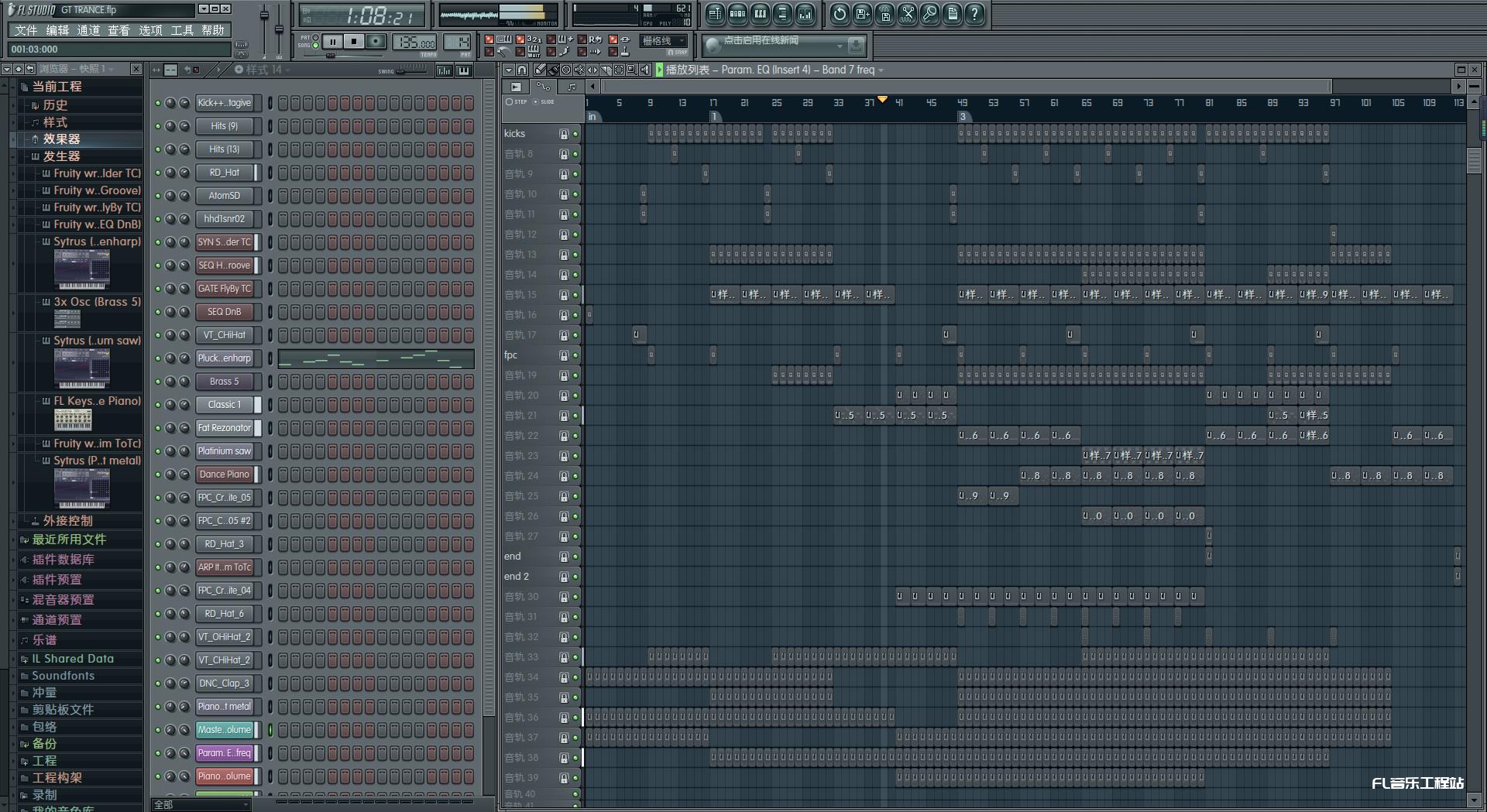Select the playback speaker tool in playlist
The width and height of the screenshot is (1487, 812).
click(645, 70)
